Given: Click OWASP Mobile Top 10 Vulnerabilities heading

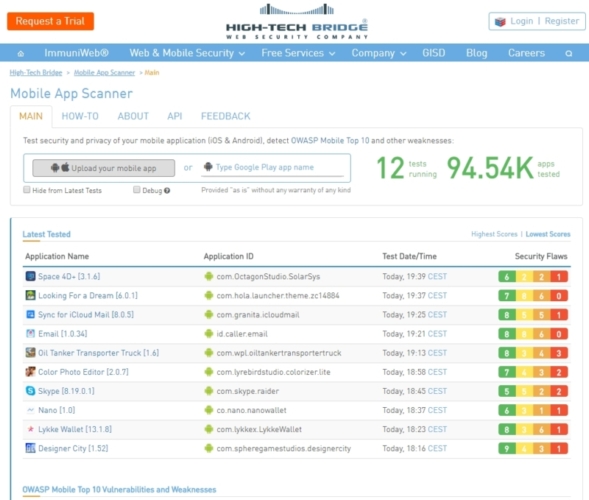Looking at the screenshot, I should click(119, 489).
